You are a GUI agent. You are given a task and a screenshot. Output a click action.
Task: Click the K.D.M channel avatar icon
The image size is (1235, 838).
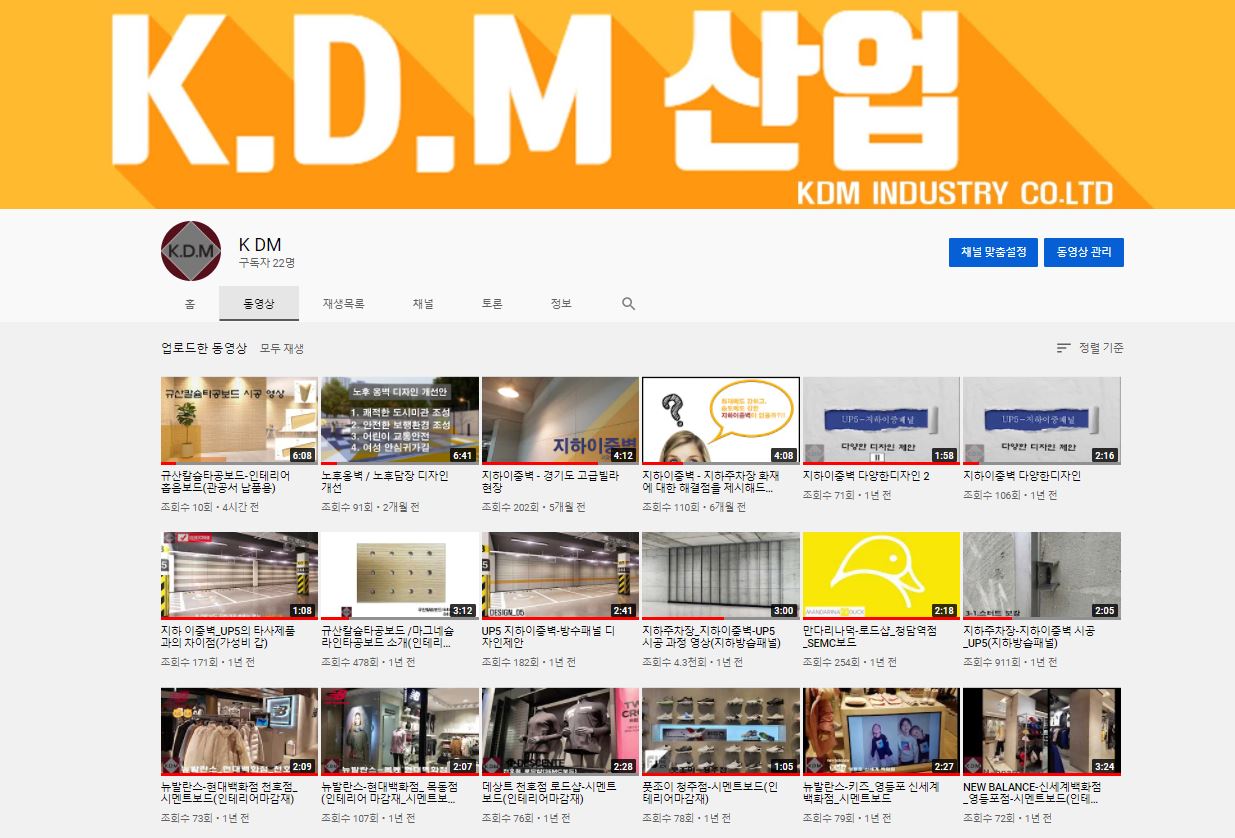pos(191,250)
